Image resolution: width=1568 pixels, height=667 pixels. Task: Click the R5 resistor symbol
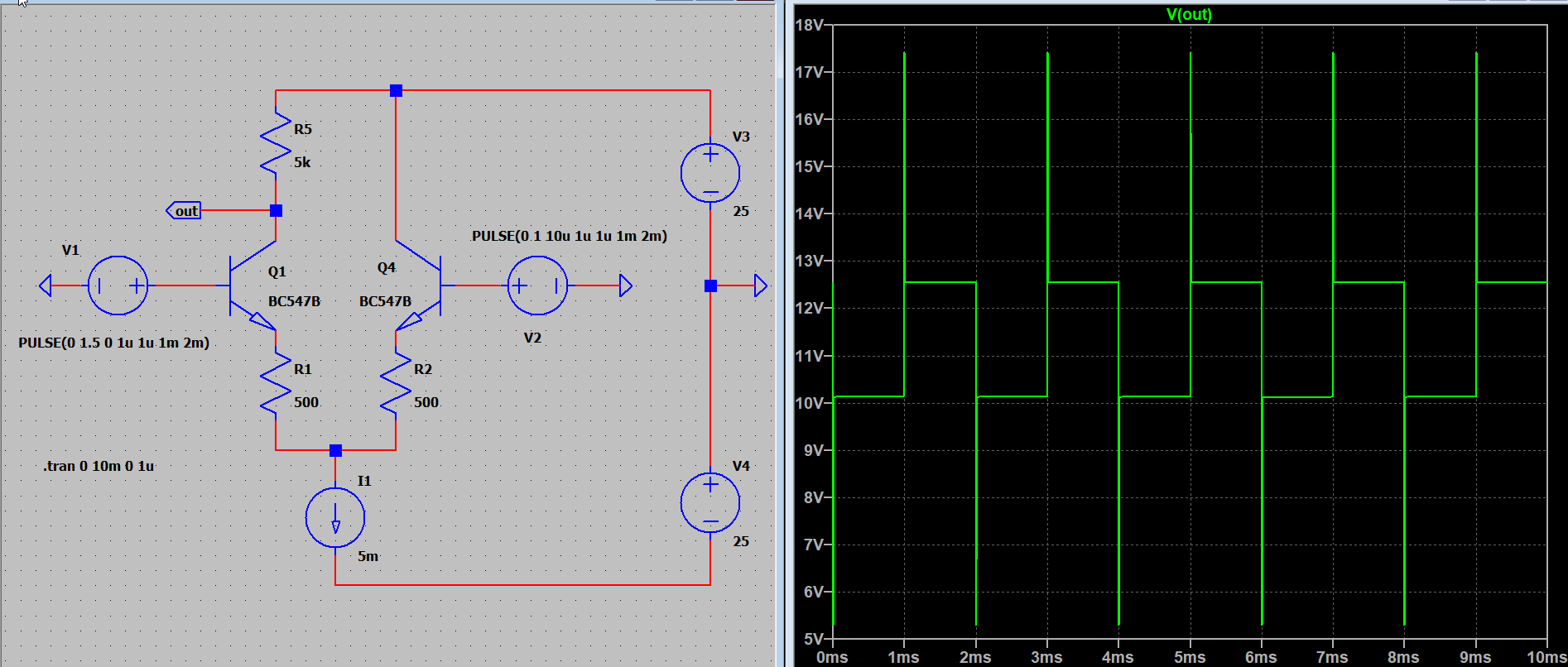pyautogui.click(x=276, y=142)
